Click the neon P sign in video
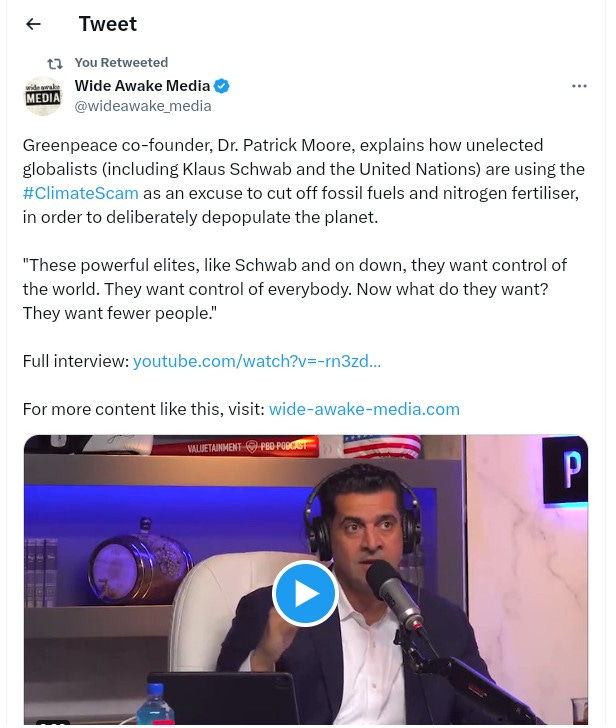The height and width of the screenshot is (728, 616). [x=565, y=470]
